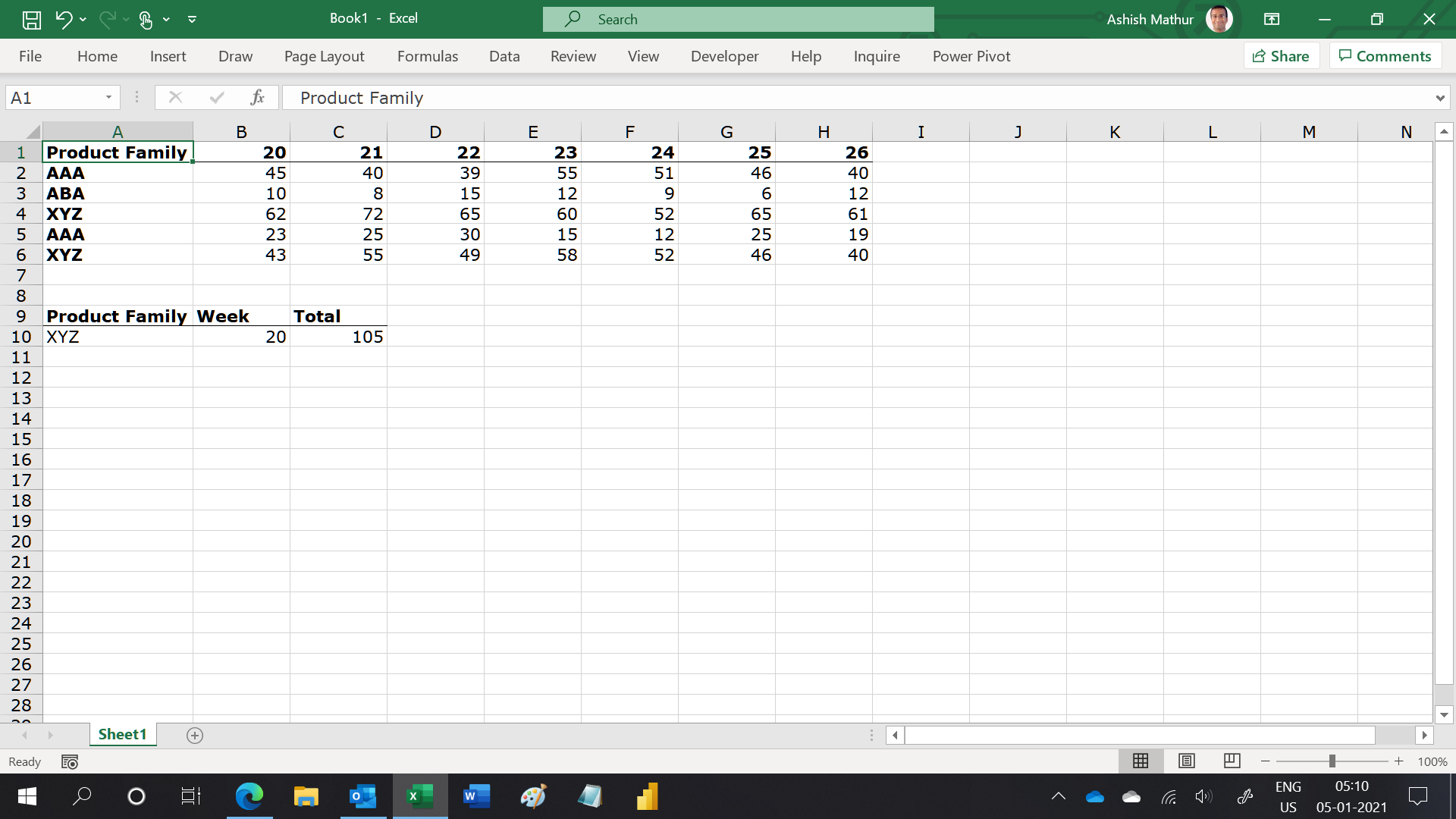
Task: Switch to Page Layout view icon
Action: click(x=1187, y=761)
